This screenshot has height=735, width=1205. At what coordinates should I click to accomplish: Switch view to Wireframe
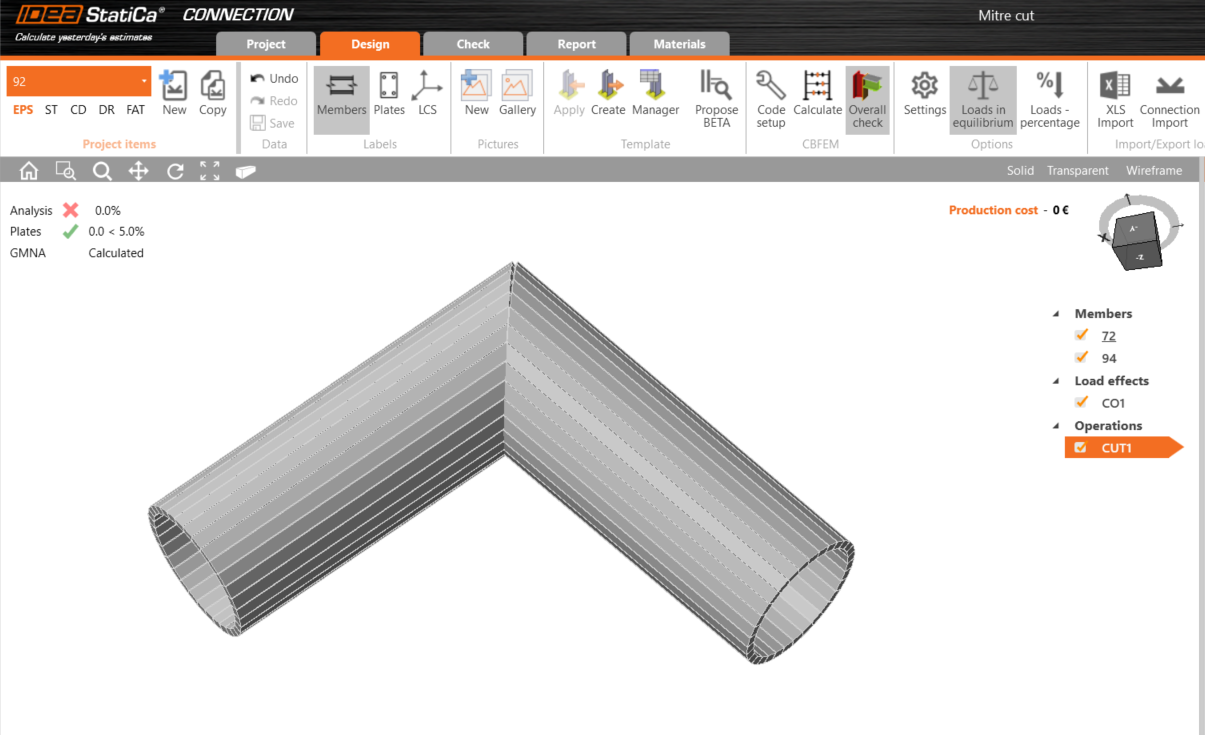pos(1153,171)
